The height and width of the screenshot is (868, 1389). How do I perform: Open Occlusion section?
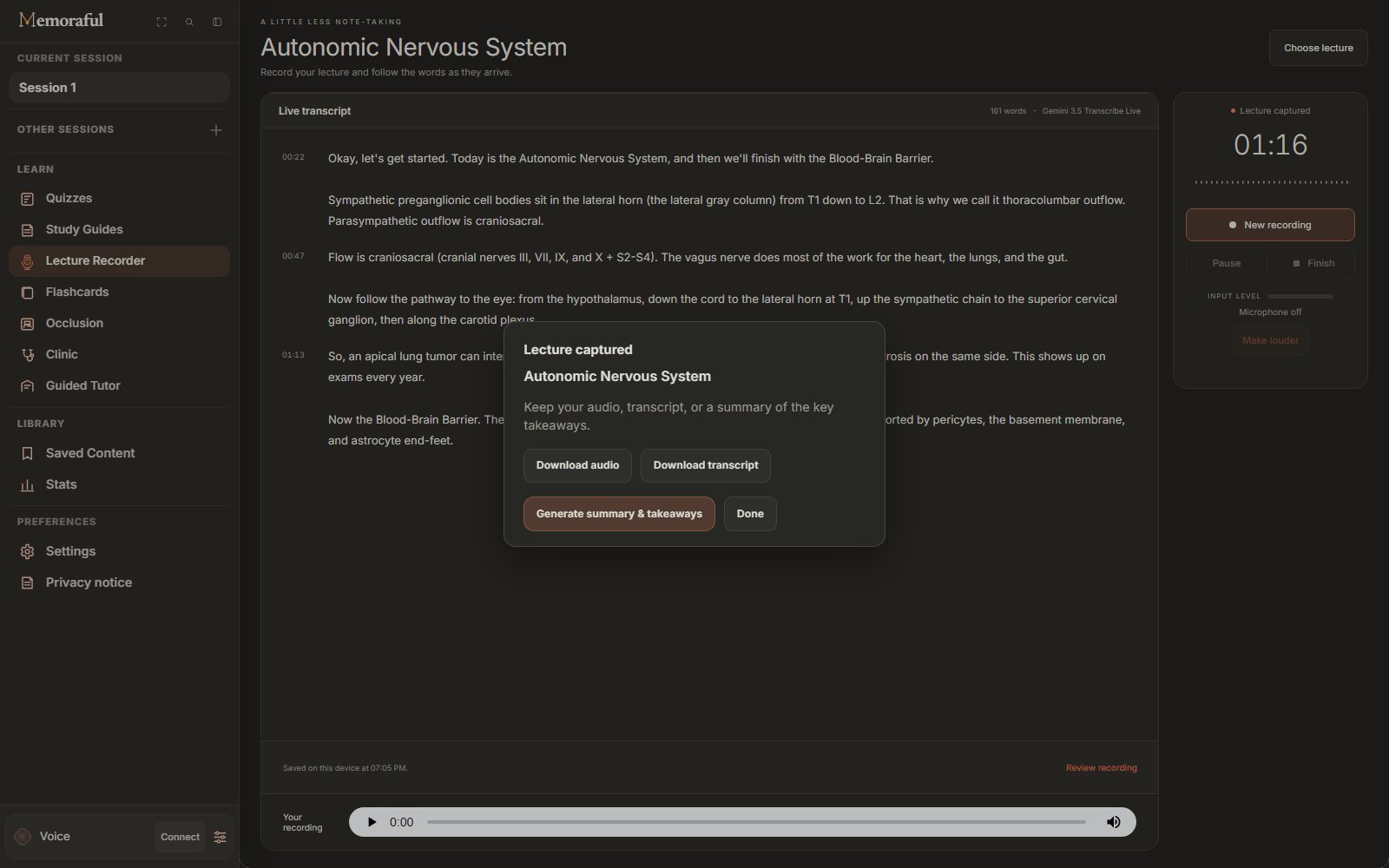coord(119,324)
